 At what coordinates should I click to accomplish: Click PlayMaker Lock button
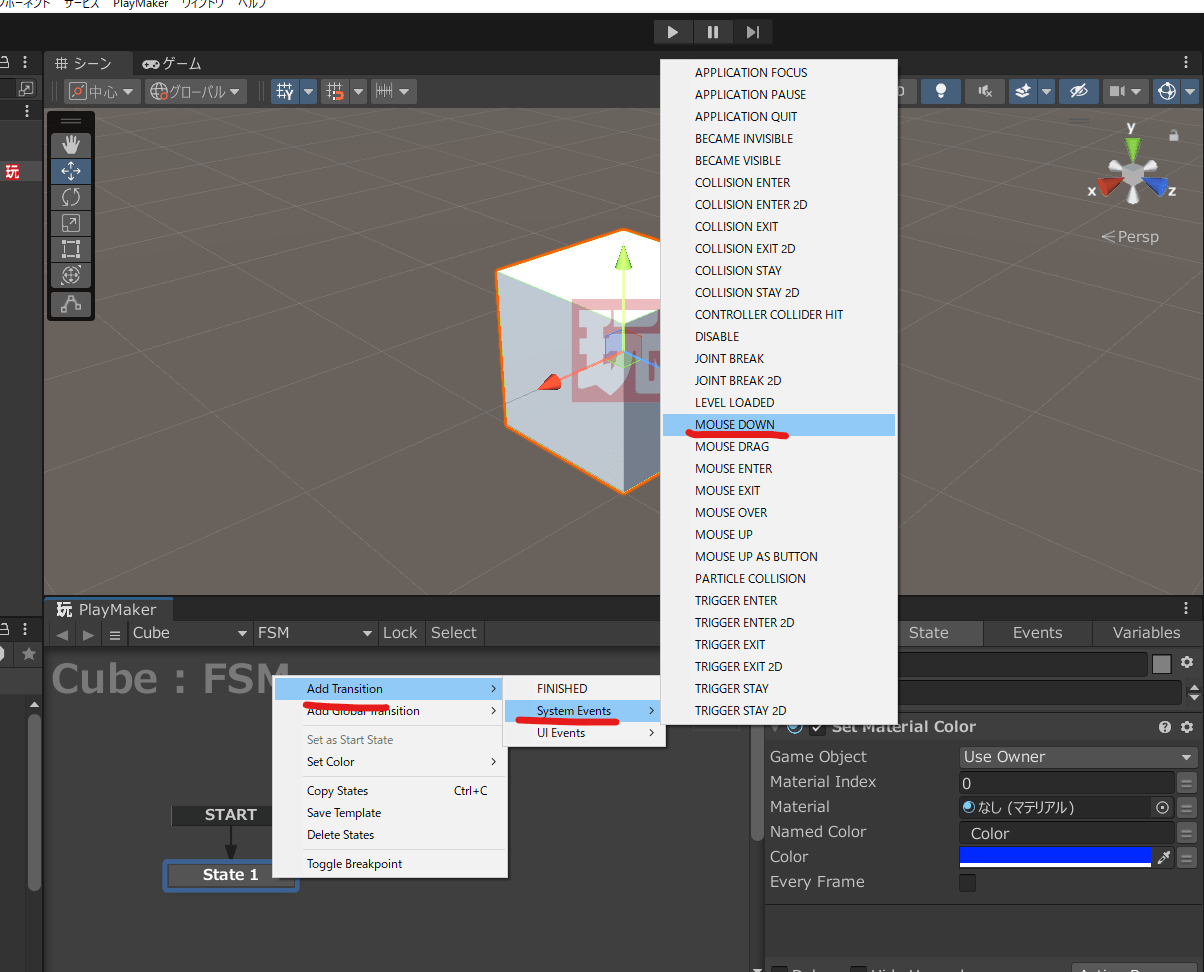pyautogui.click(x=400, y=633)
